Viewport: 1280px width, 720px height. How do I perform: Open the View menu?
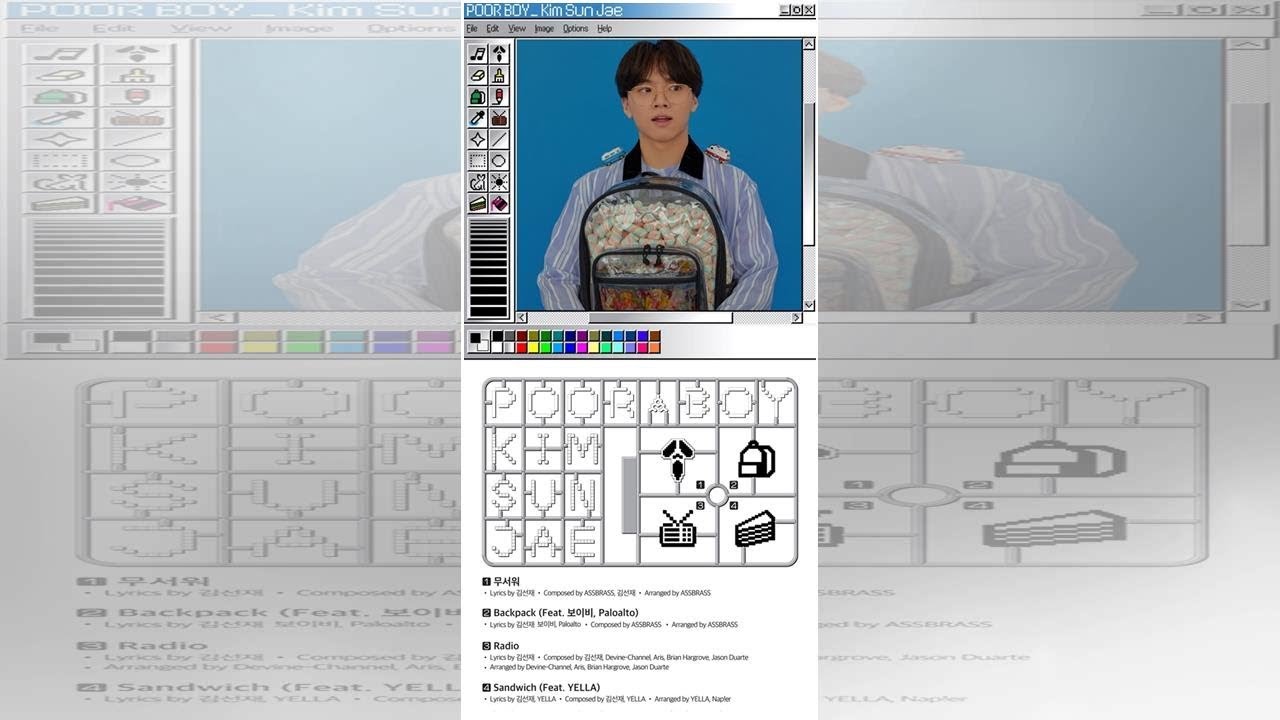click(517, 29)
